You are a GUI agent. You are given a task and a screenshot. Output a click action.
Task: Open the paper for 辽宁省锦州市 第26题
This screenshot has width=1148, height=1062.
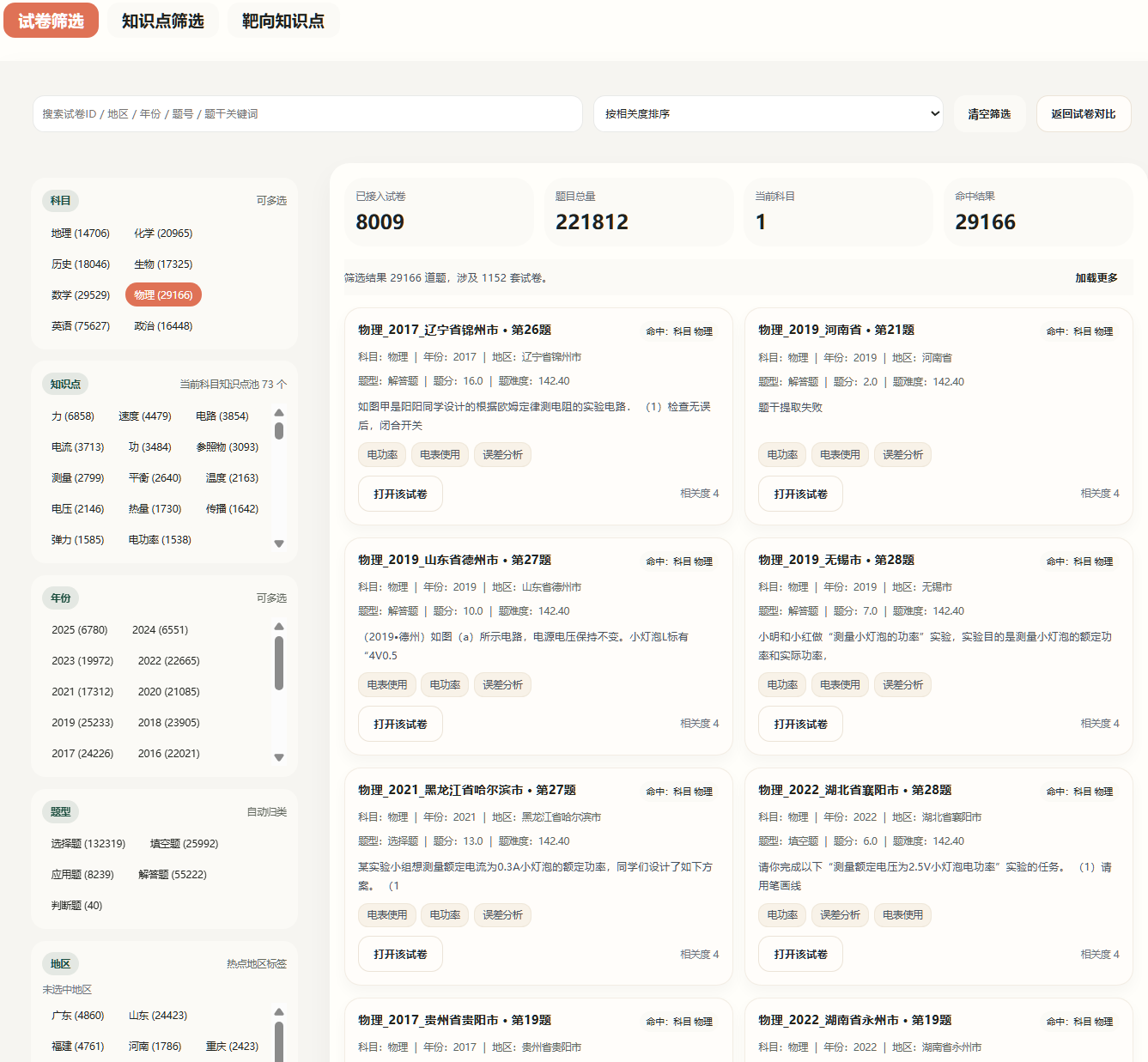(x=400, y=495)
